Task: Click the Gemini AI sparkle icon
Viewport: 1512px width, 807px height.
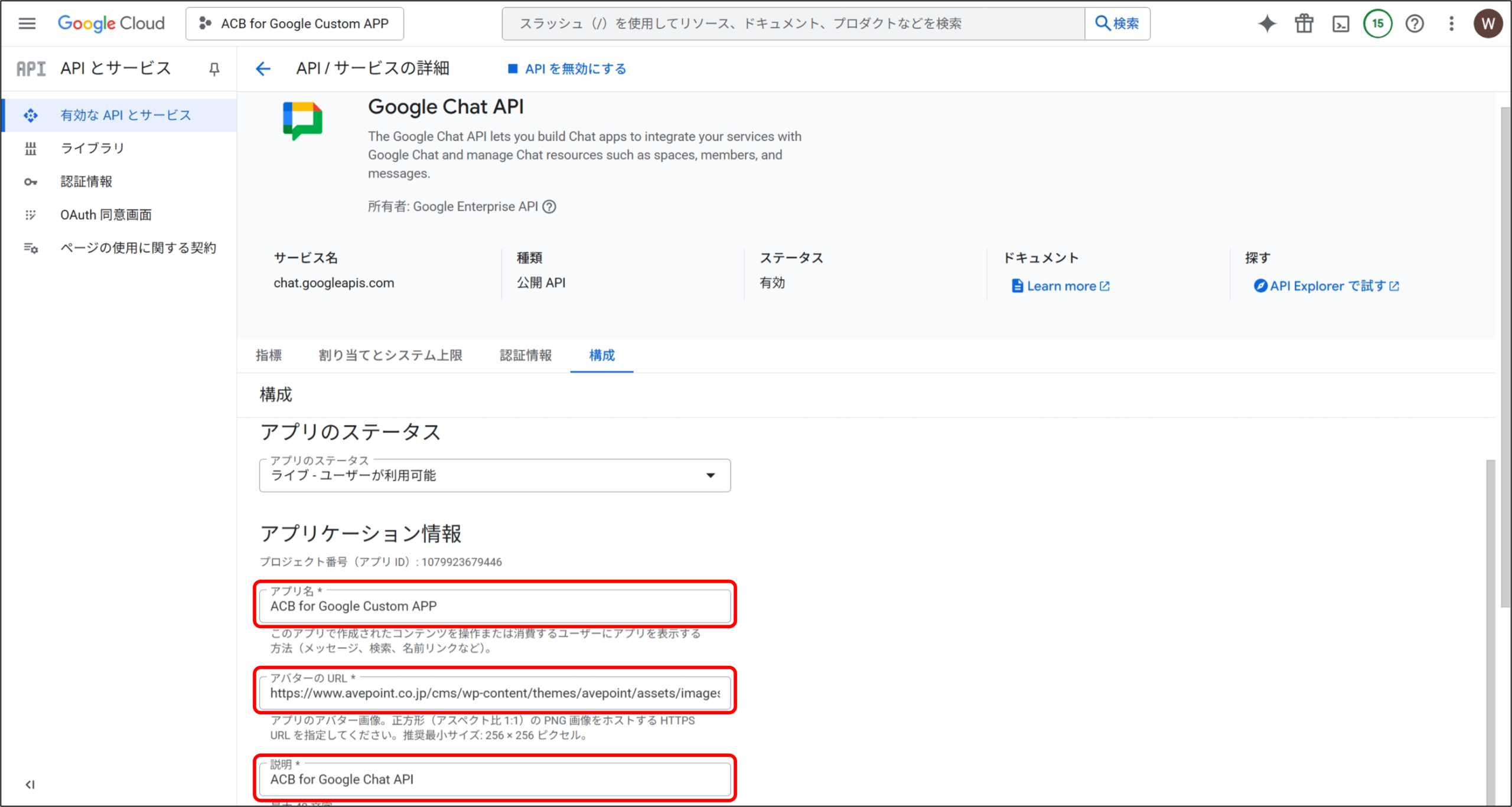Action: click(x=1267, y=24)
